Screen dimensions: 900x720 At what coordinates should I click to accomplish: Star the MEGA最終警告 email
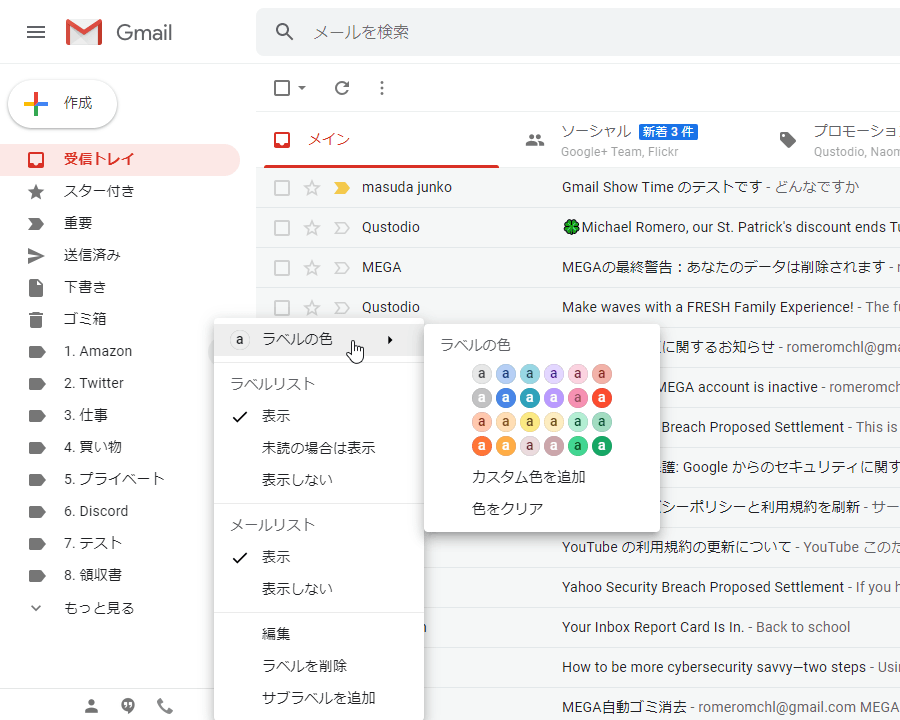[x=312, y=268]
